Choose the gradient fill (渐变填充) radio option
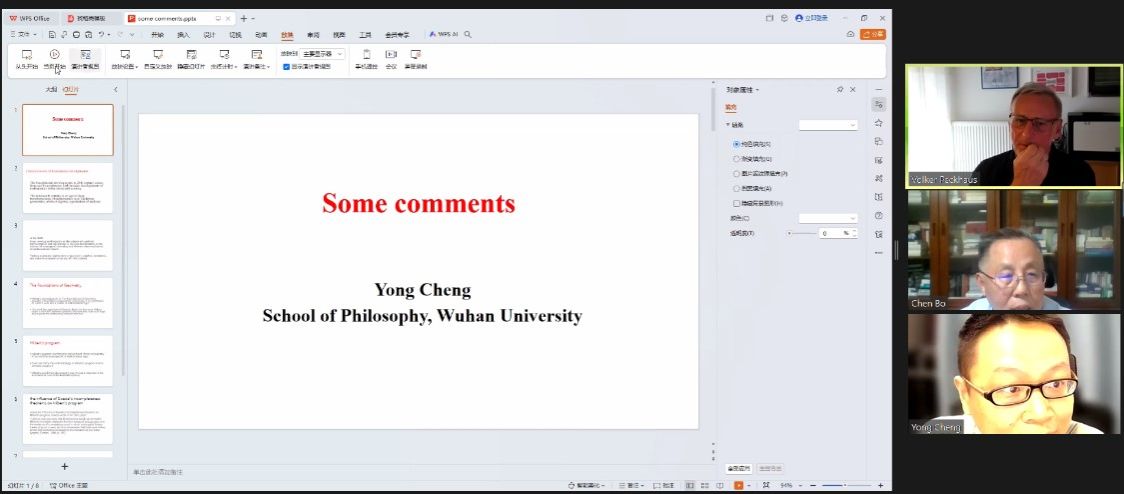The width and height of the screenshot is (1124, 494). click(737, 158)
